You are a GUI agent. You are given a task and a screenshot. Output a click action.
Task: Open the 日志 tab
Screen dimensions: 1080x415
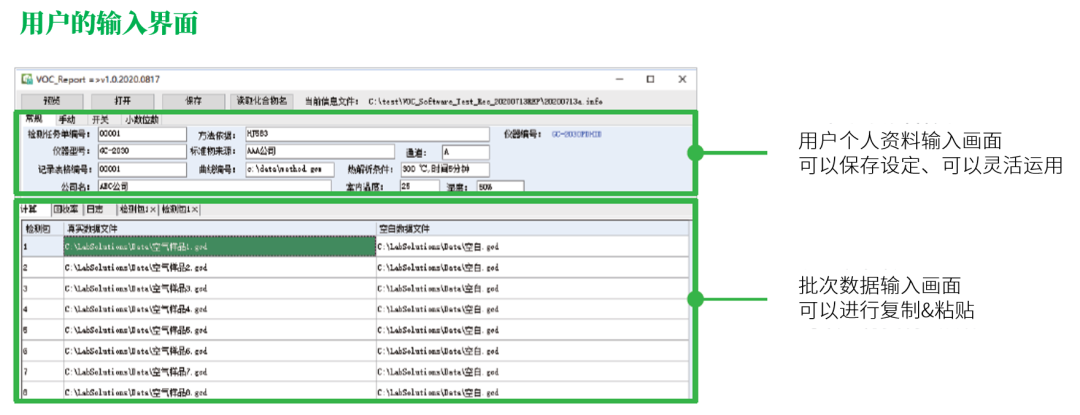click(94, 209)
